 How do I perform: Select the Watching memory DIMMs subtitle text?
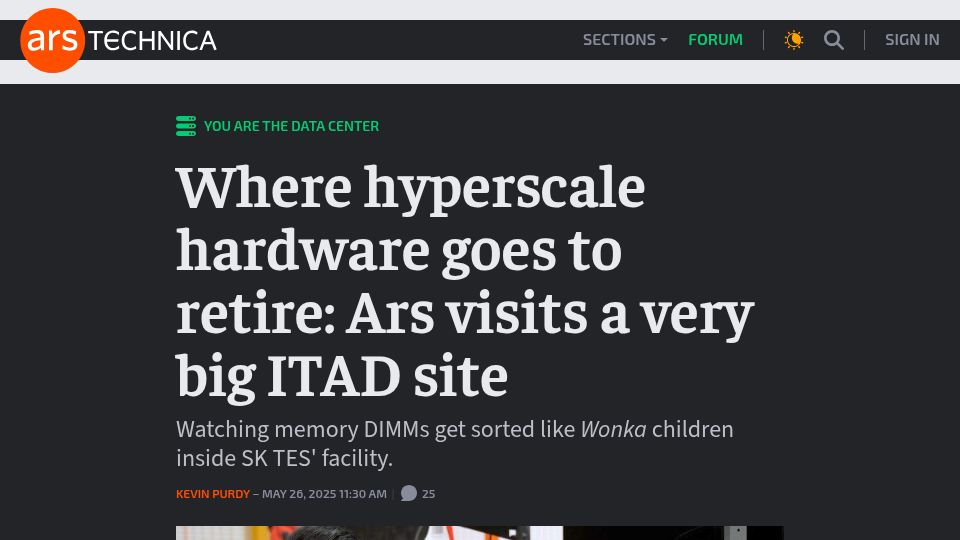(454, 443)
